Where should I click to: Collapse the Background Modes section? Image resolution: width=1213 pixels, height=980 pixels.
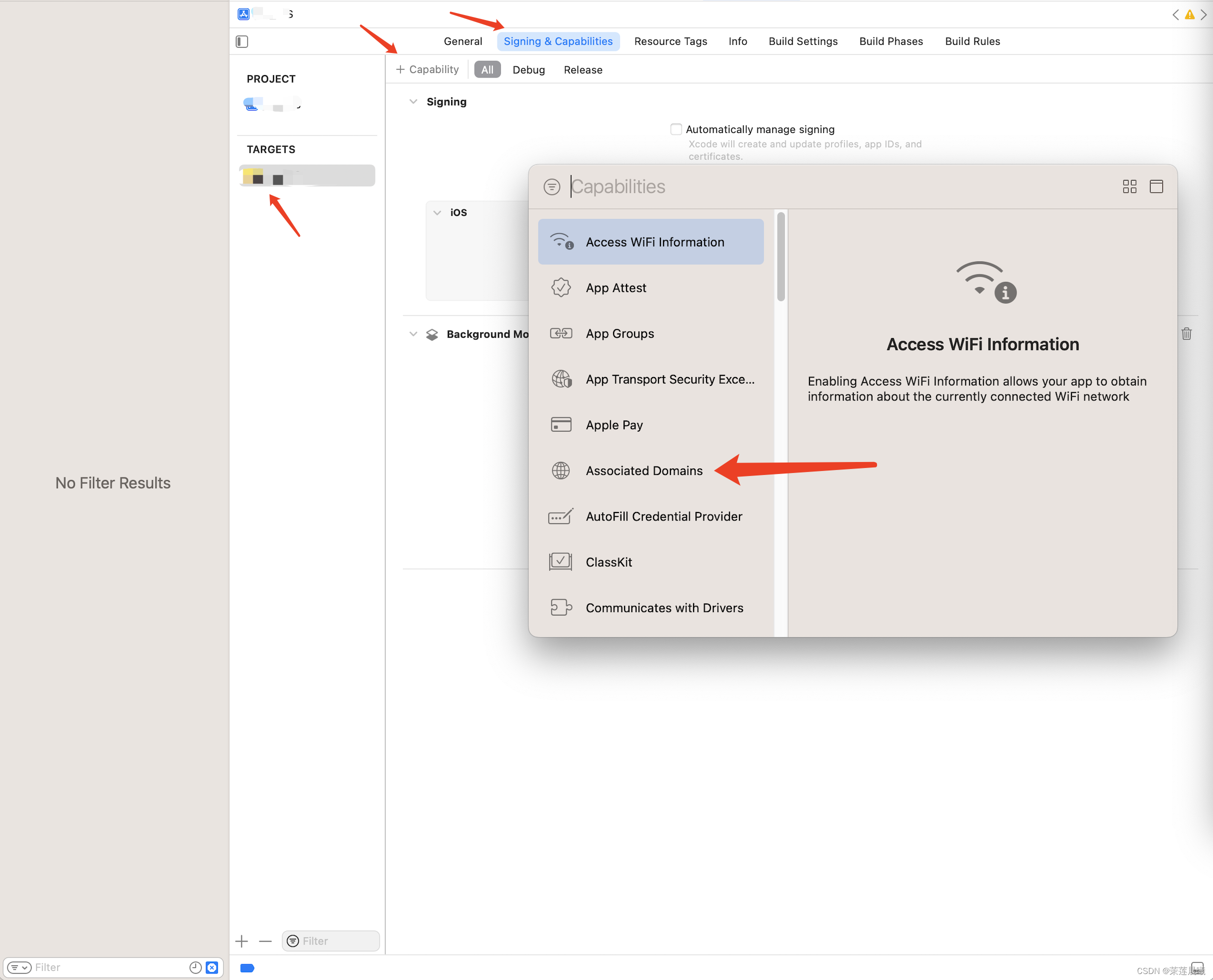click(413, 333)
